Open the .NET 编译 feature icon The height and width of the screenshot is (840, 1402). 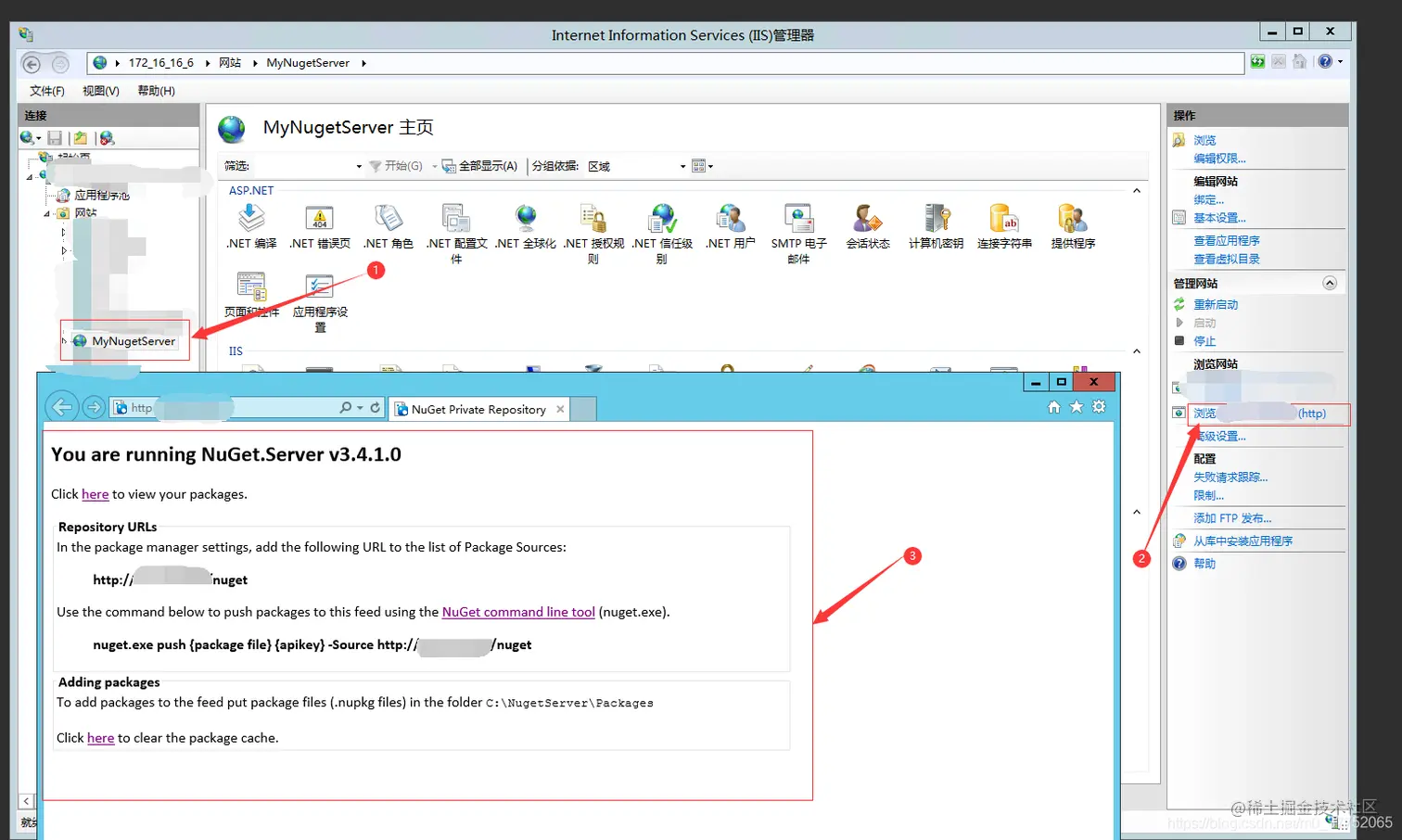[251, 218]
